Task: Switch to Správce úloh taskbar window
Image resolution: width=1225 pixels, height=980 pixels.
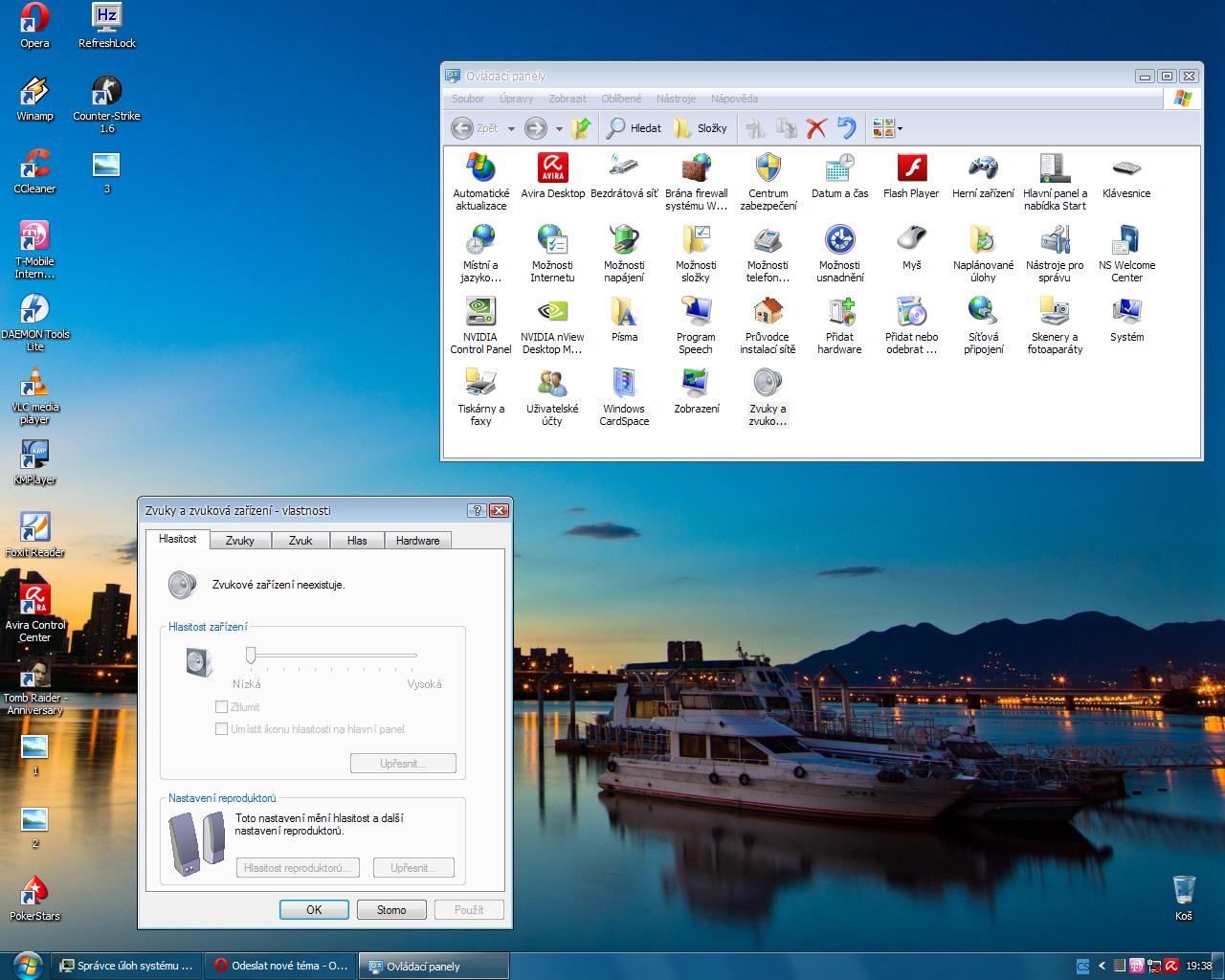Action: click(126, 966)
